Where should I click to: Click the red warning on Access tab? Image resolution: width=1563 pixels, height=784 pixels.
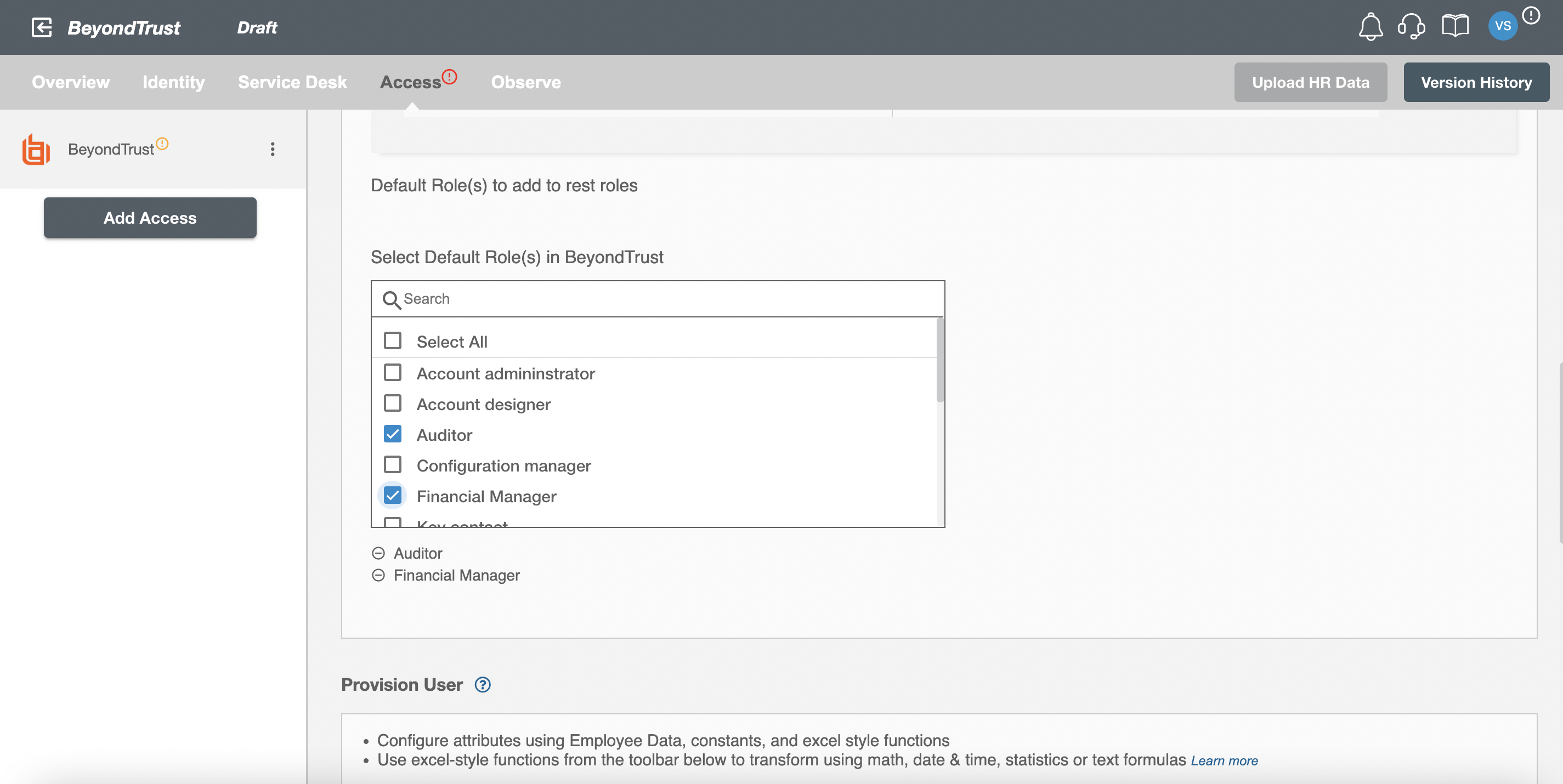(x=450, y=76)
